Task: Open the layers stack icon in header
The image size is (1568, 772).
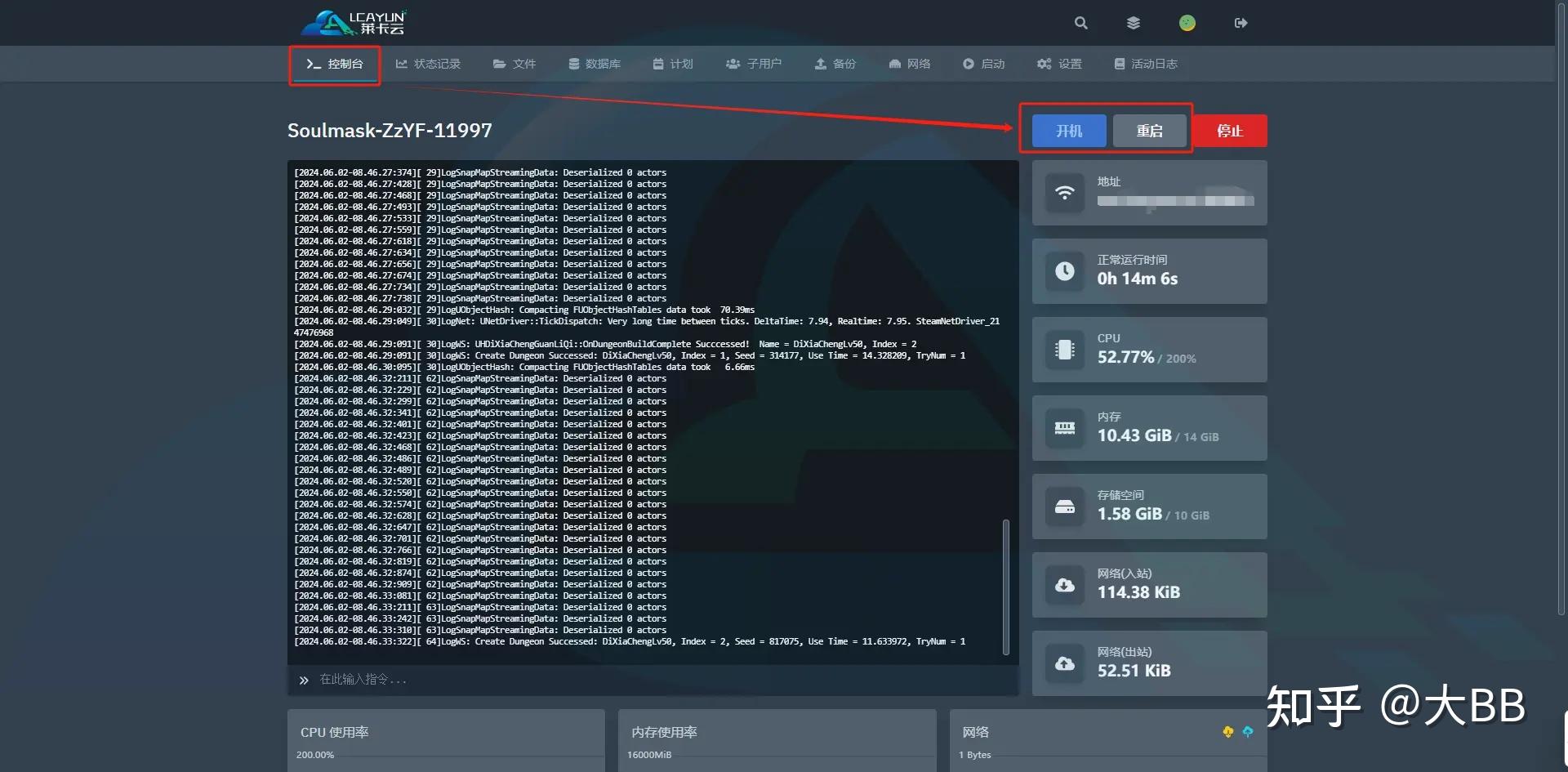Action: point(1133,23)
